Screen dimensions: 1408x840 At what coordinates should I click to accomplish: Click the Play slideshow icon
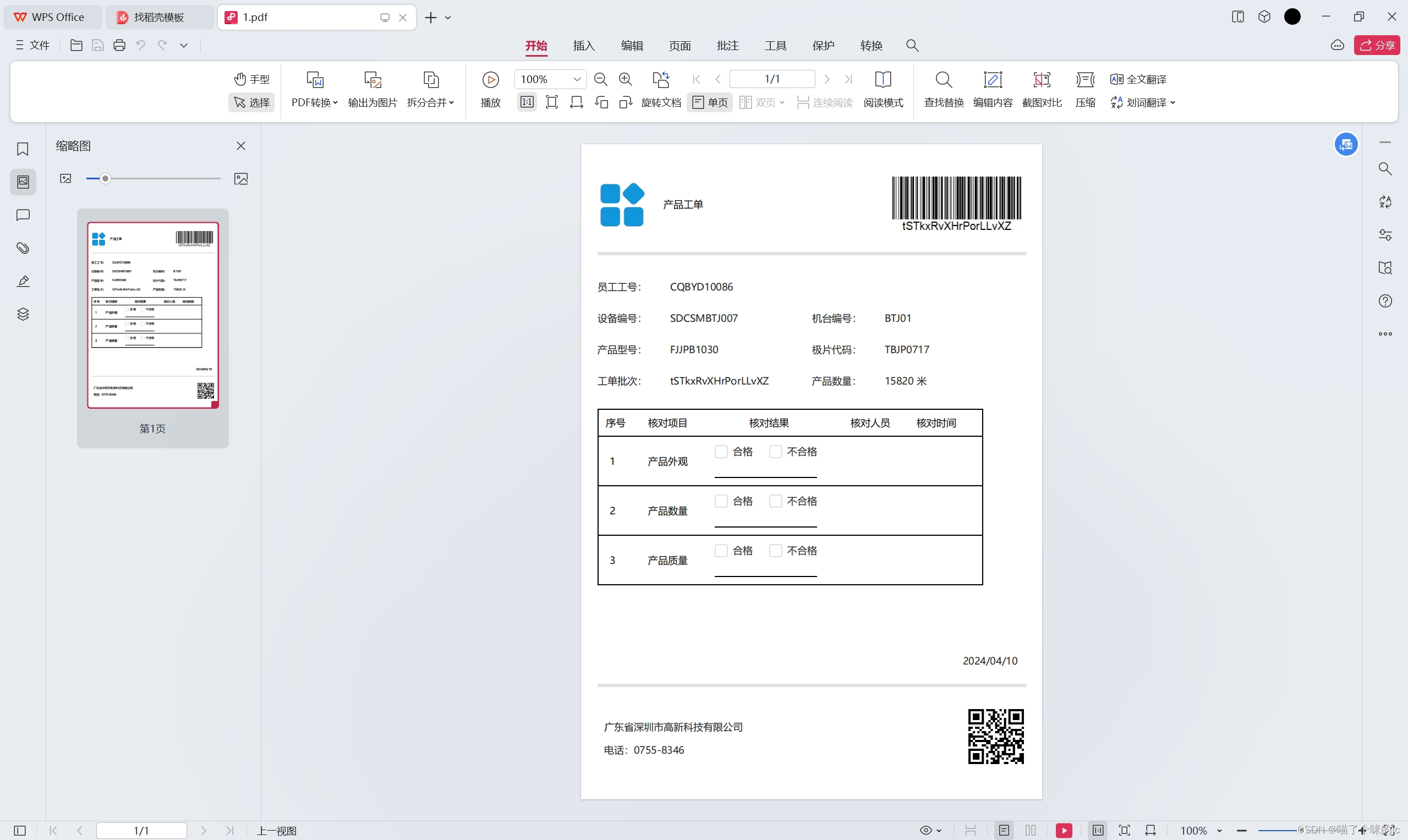click(x=491, y=80)
